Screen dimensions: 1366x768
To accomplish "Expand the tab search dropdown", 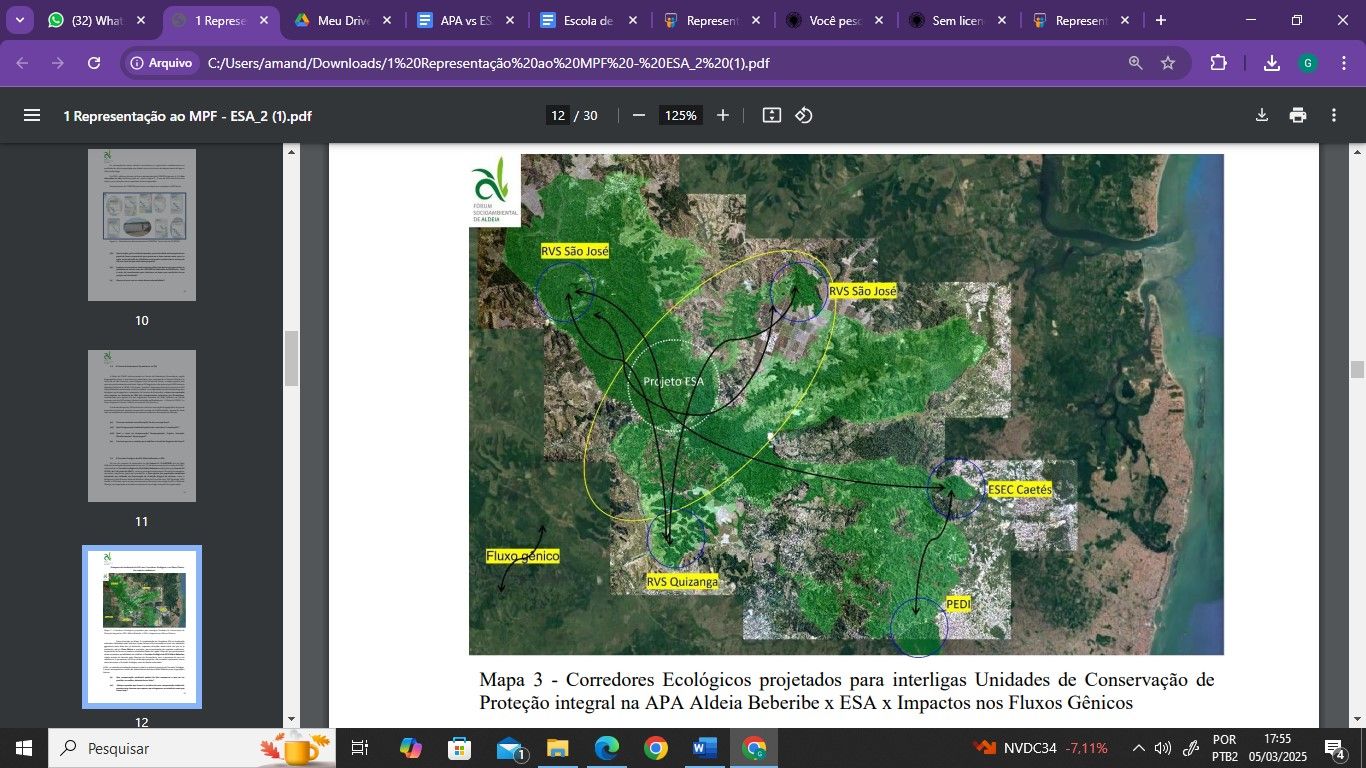I will click(19, 20).
